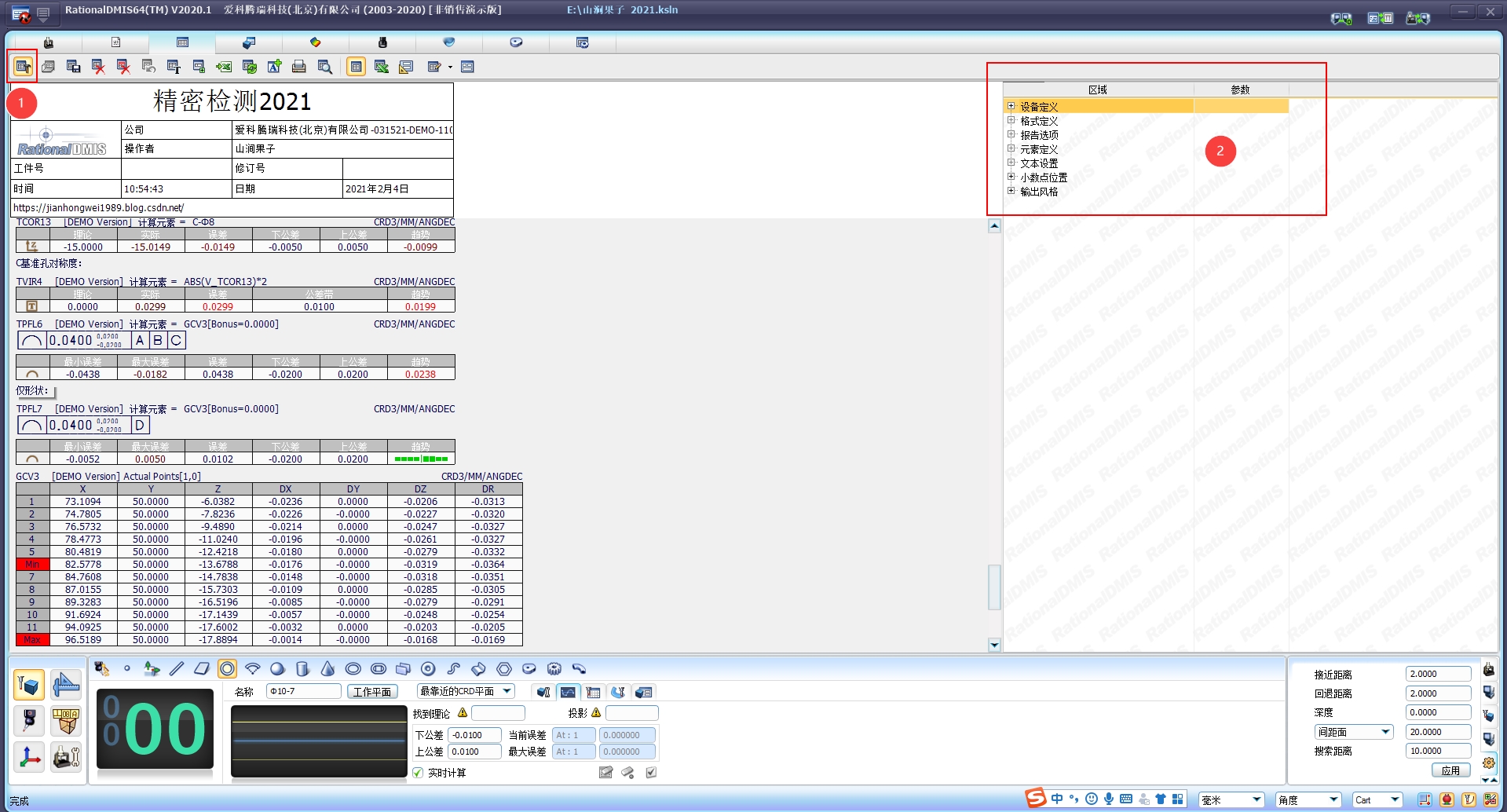Expand the 输出风格 tree node
1507x812 pixels.
pyautogui.click(x=1011, y=191)
